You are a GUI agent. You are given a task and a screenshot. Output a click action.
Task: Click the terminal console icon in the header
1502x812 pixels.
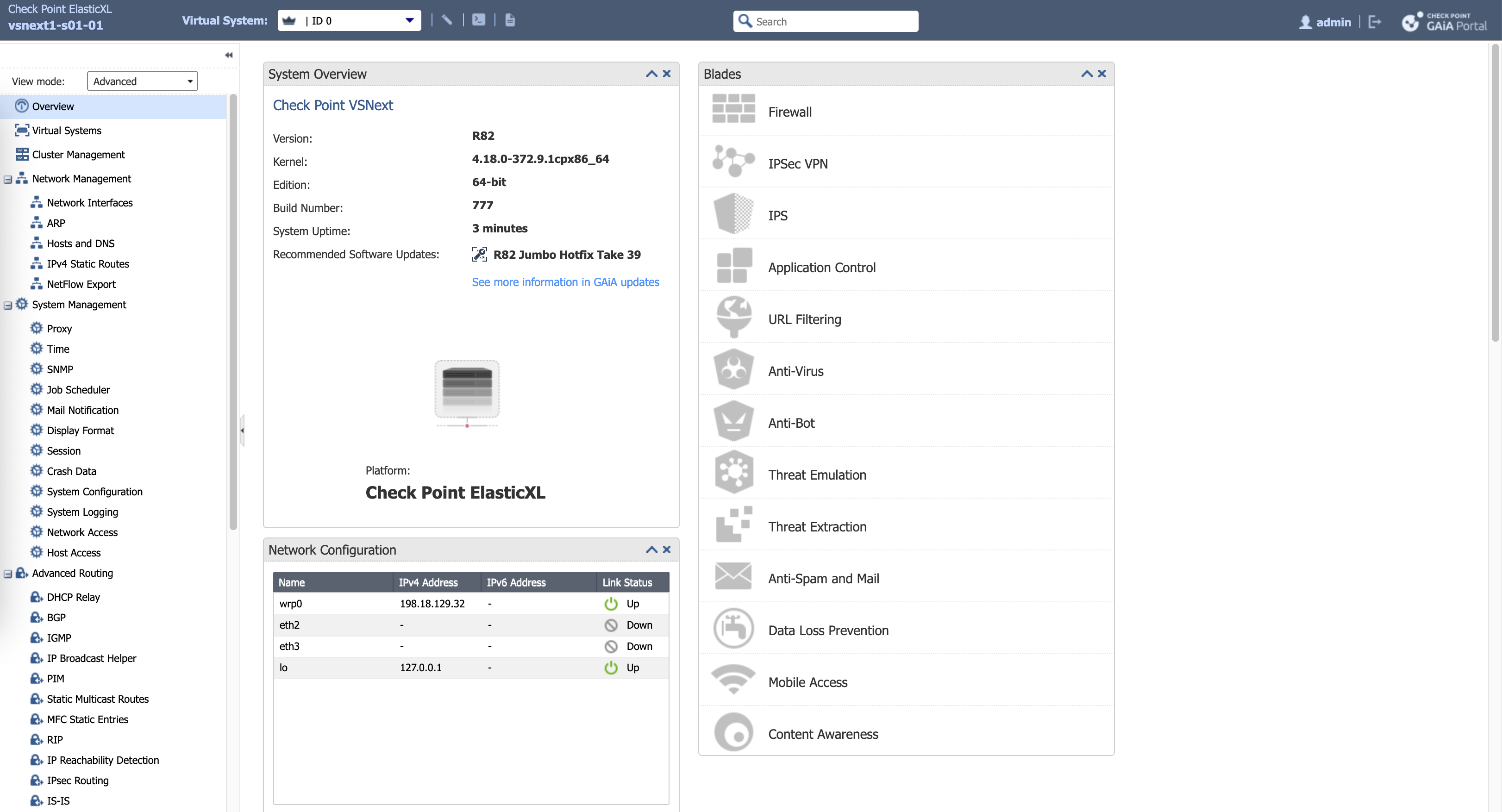click(x=478, y=20)
